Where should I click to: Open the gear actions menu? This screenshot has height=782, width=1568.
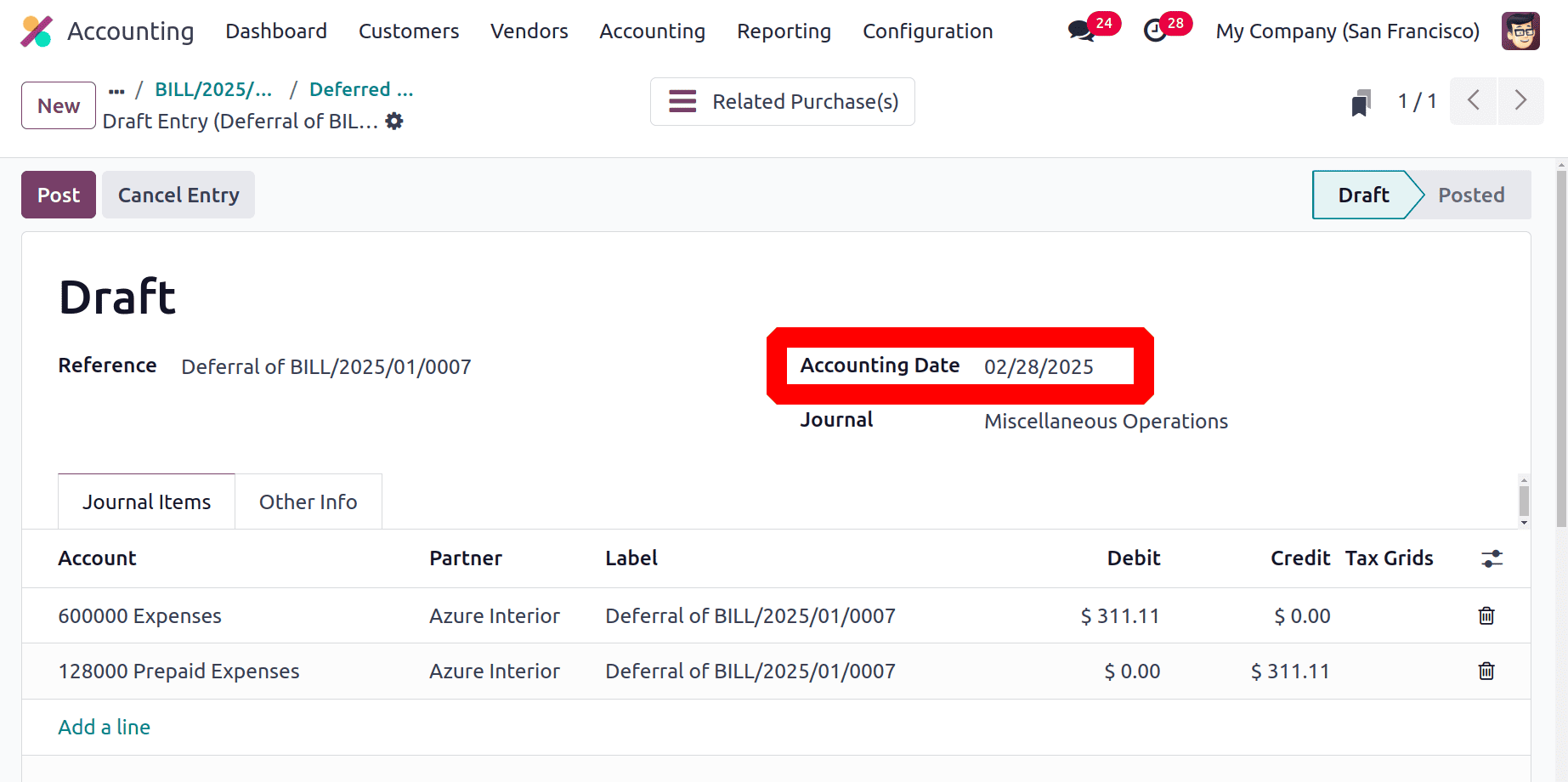click(x=394, y=122)
